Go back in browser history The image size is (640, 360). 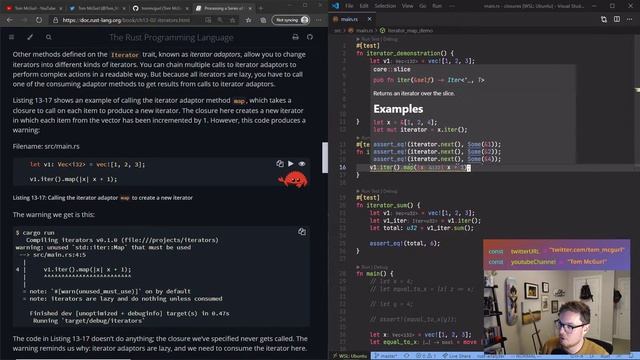point(9,20)
